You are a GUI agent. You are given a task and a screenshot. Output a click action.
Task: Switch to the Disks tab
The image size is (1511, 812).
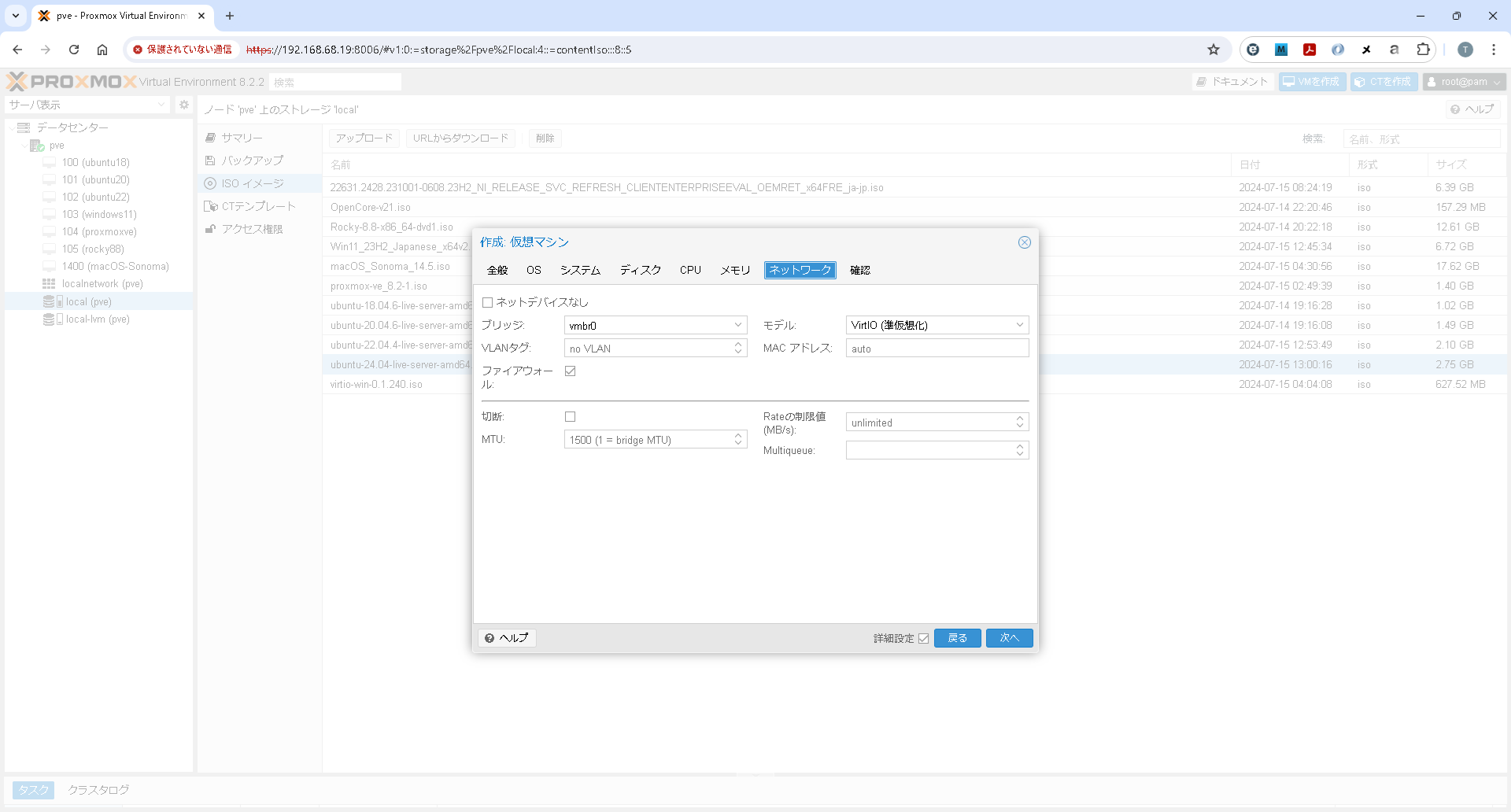pyautogui.click(x=641, y=270)
